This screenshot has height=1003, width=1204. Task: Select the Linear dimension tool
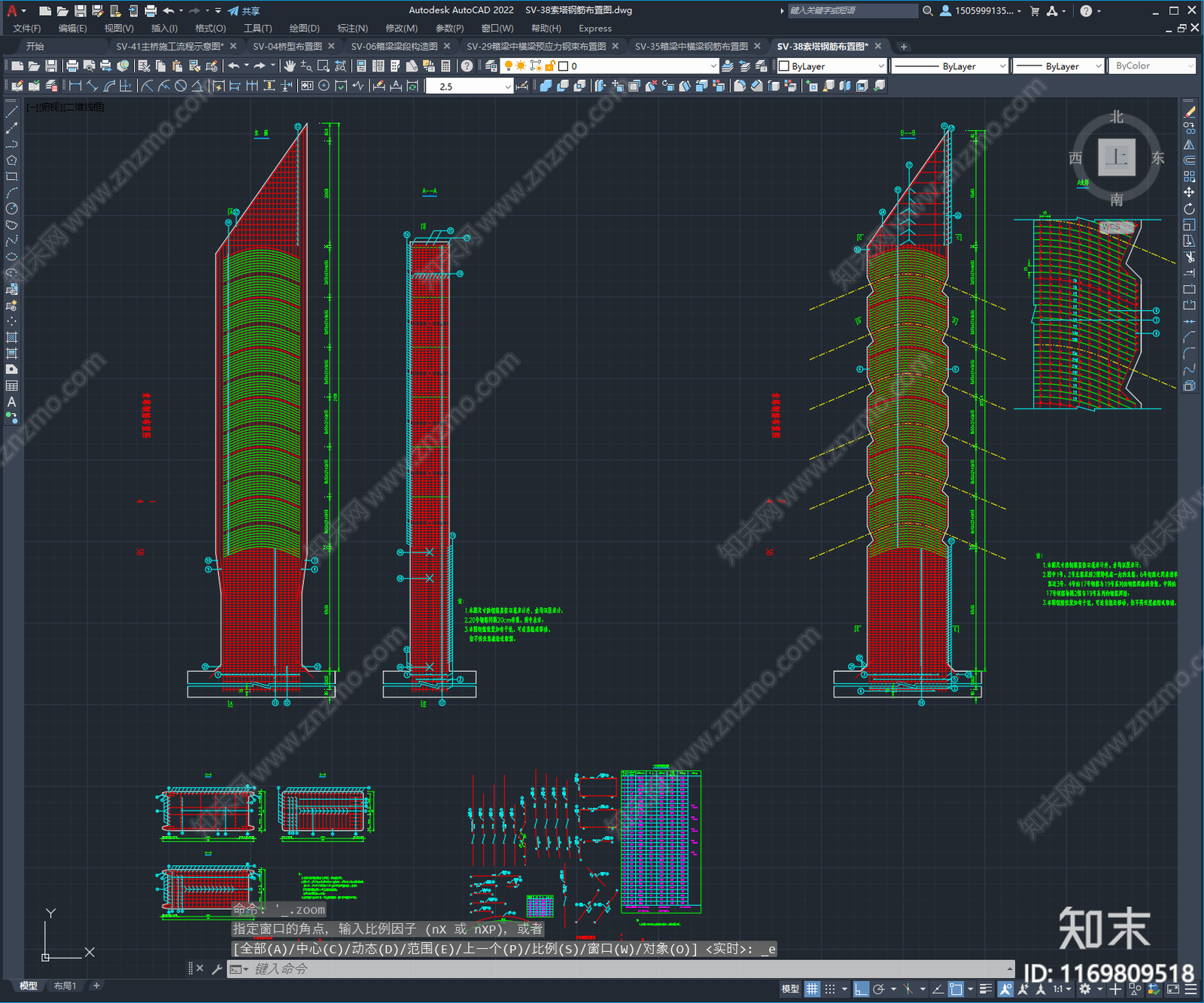75,86
